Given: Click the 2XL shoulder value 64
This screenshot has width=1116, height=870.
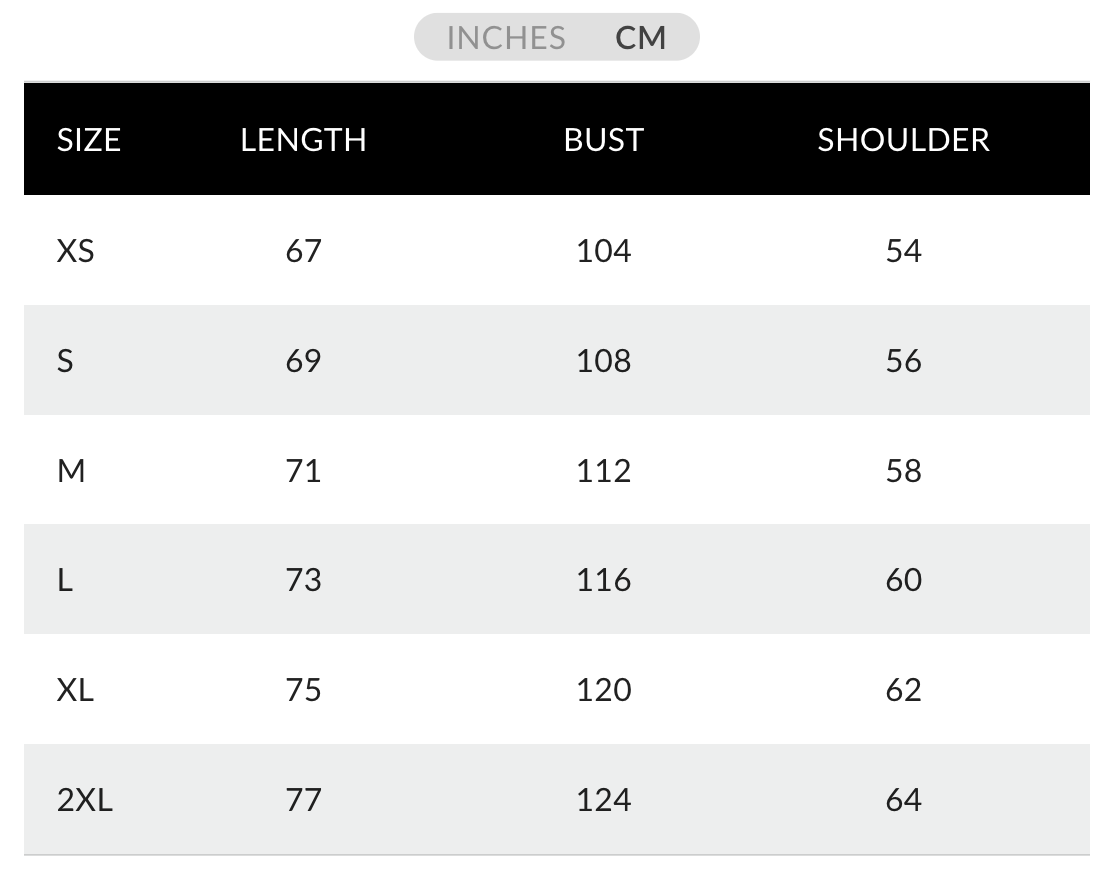Looking at the screenshot, I should [903, 800].
